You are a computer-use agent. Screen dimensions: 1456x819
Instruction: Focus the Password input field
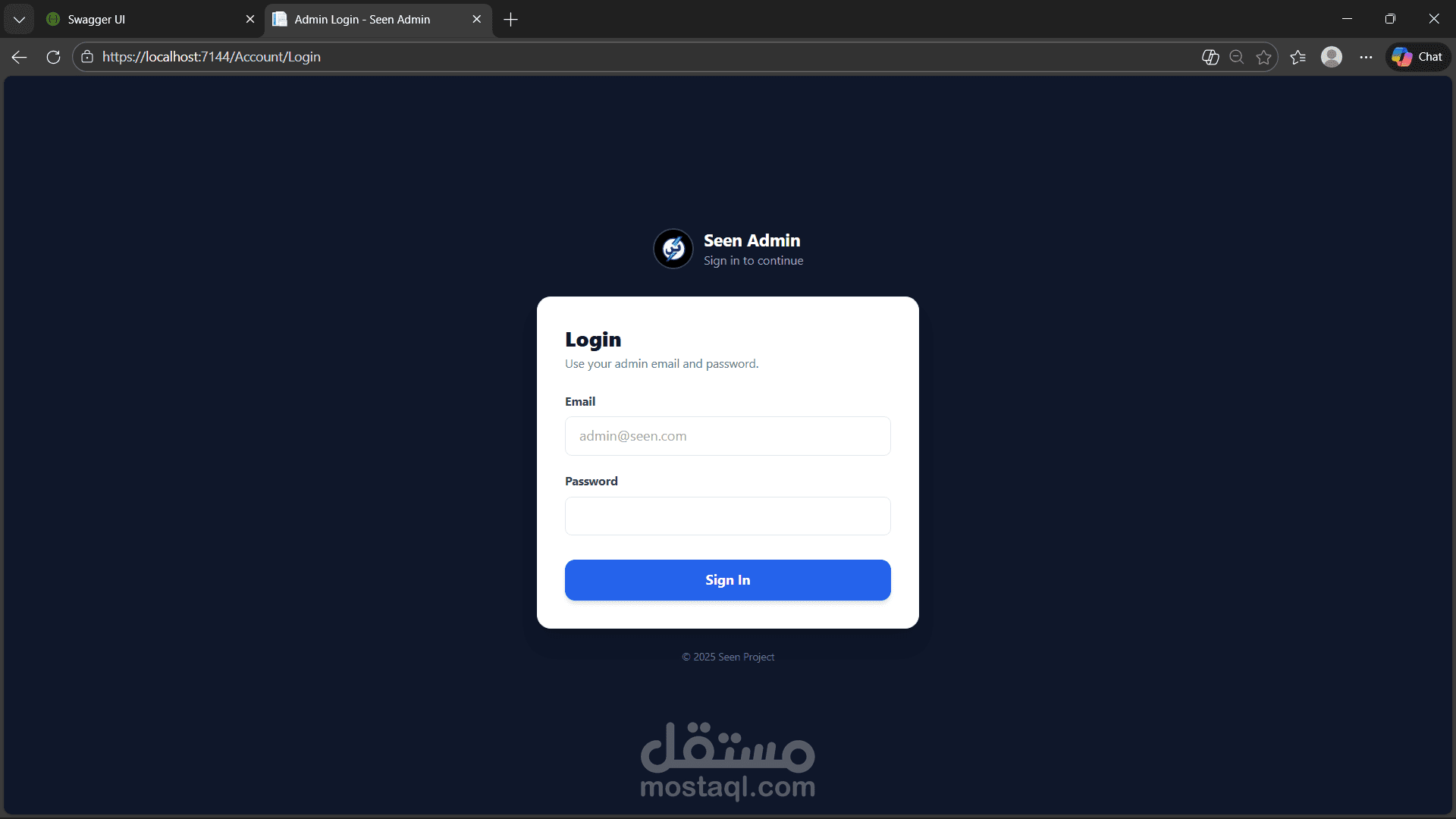(728, 516)
